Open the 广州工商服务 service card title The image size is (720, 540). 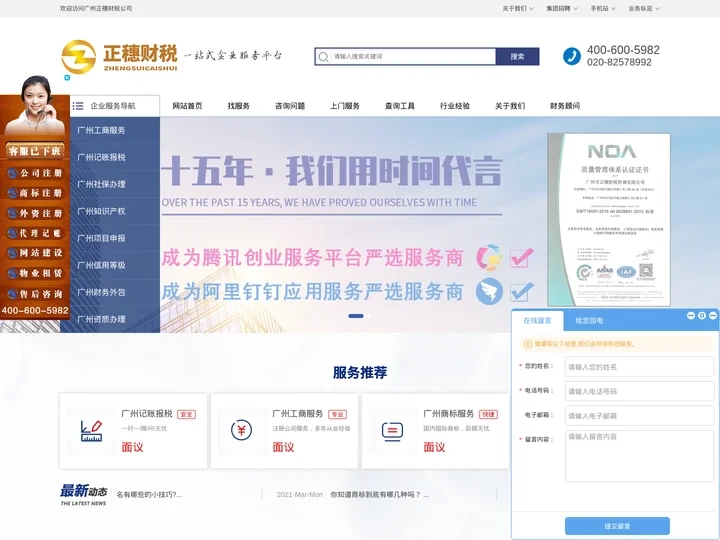[x=298, y=414]
